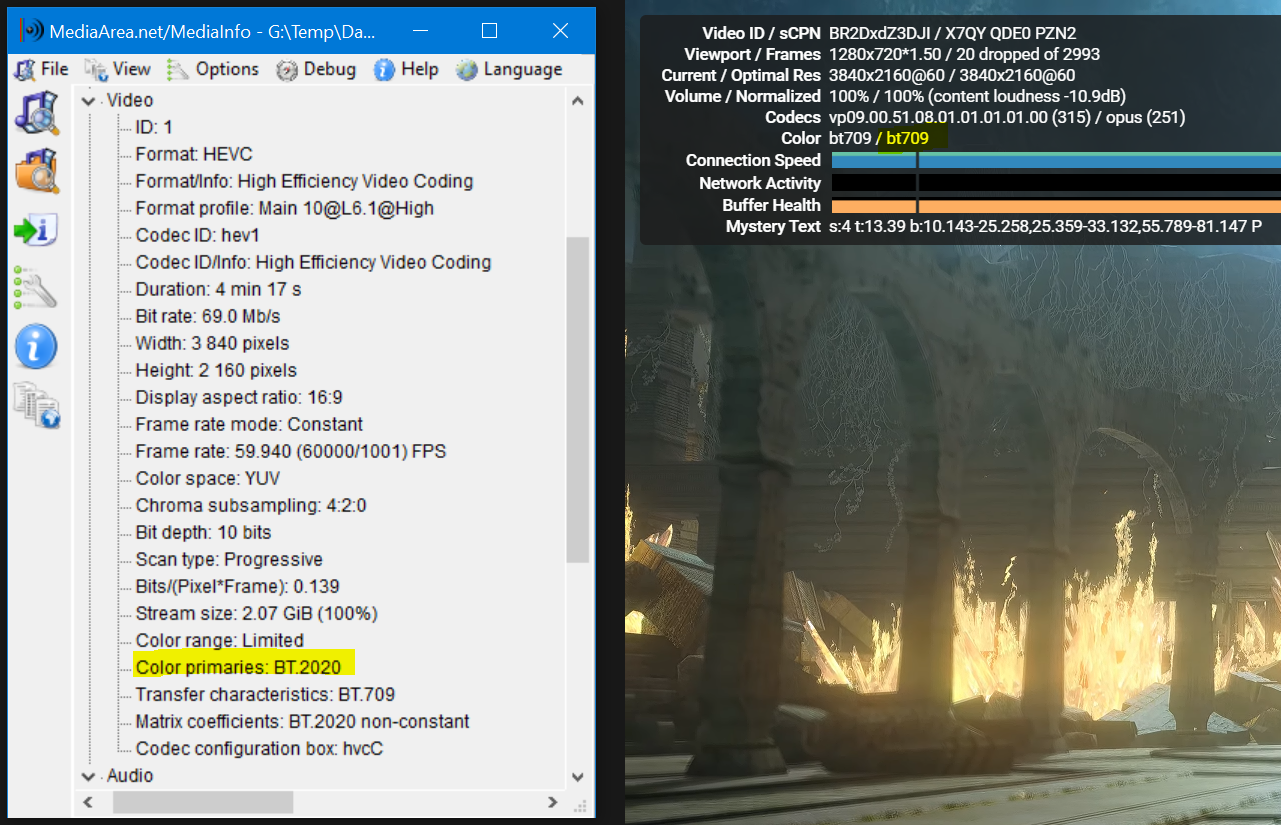Click the vertical scrollbar down arrow
Image resolution: width=1281 pixels, height=825 pixels.
pos(577,776)
